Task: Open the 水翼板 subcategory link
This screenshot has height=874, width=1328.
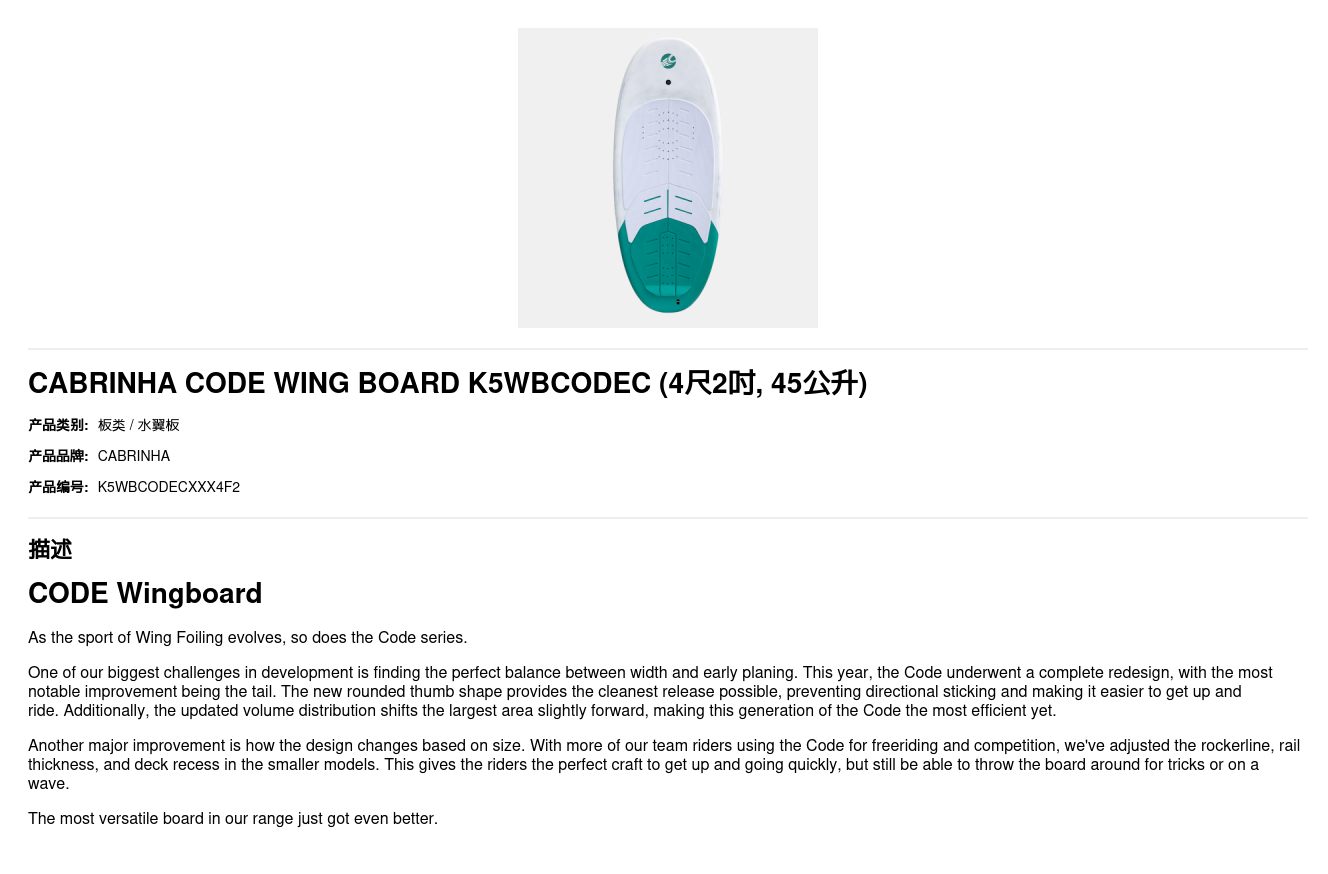Action: (x=159, y=425)
